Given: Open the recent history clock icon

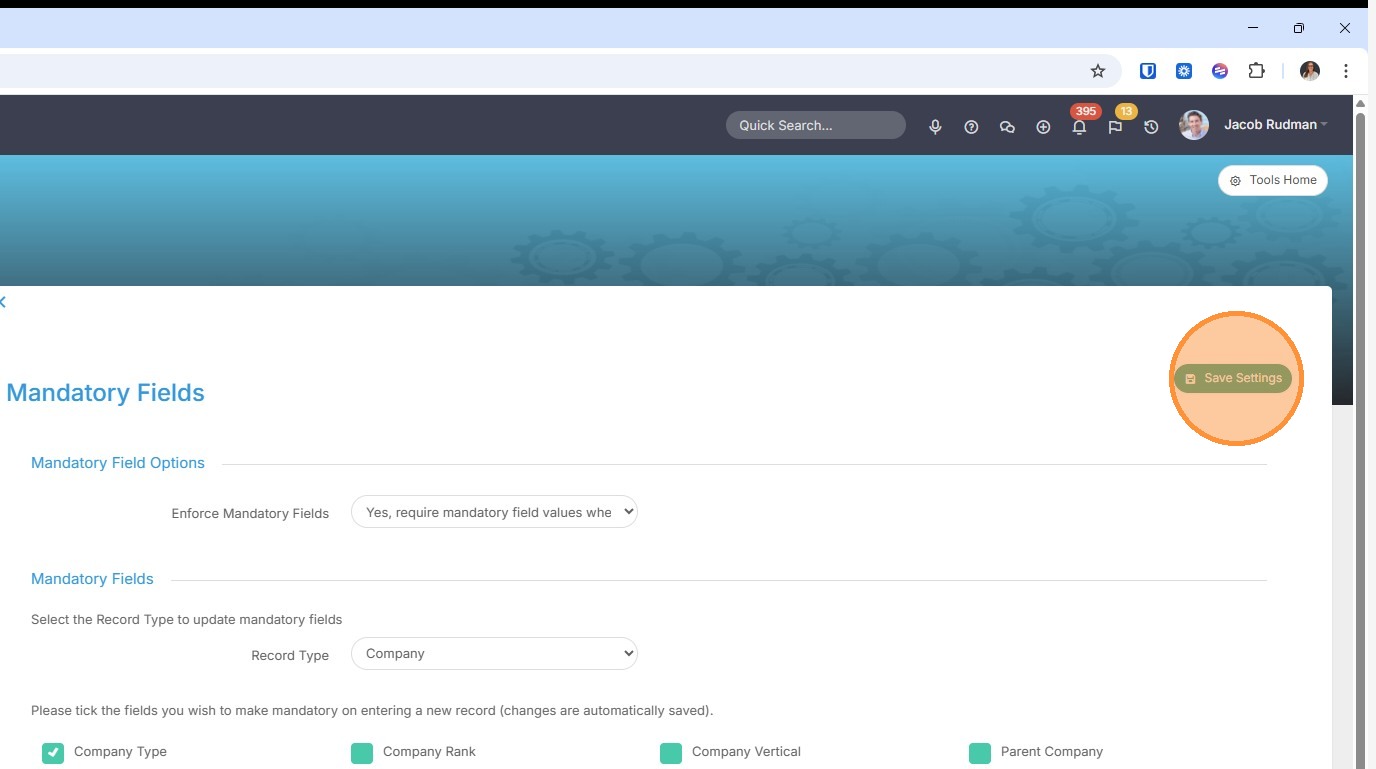Looking at the screenshot, I should tap(1151, 127).
